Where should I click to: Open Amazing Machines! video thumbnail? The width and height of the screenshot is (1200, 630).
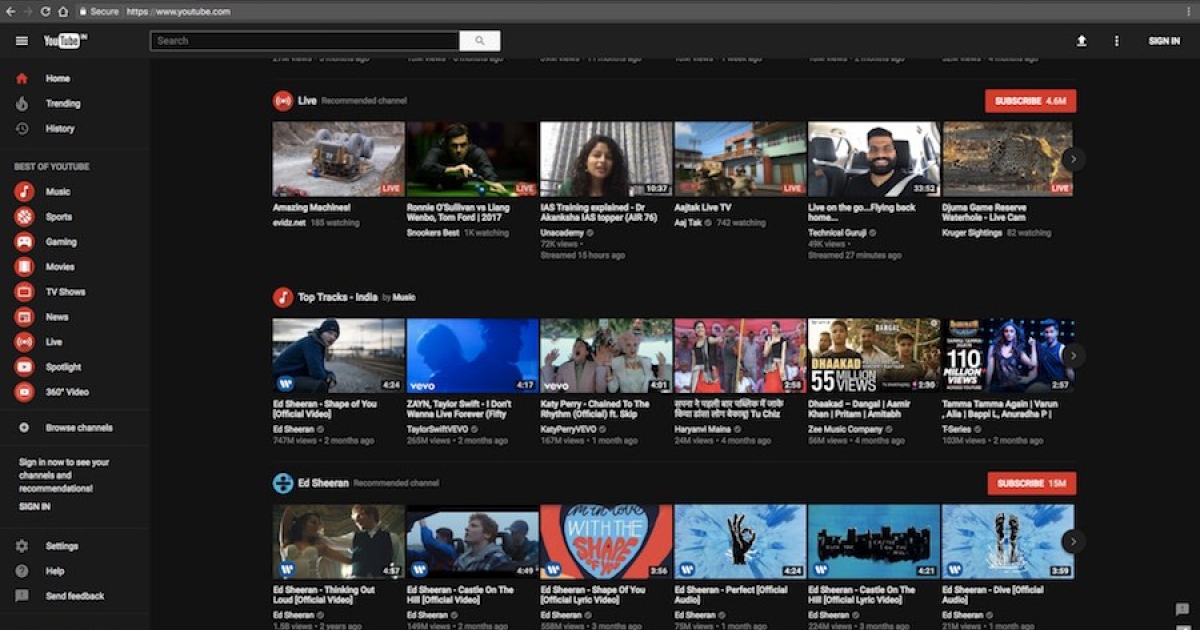(339, 159)
